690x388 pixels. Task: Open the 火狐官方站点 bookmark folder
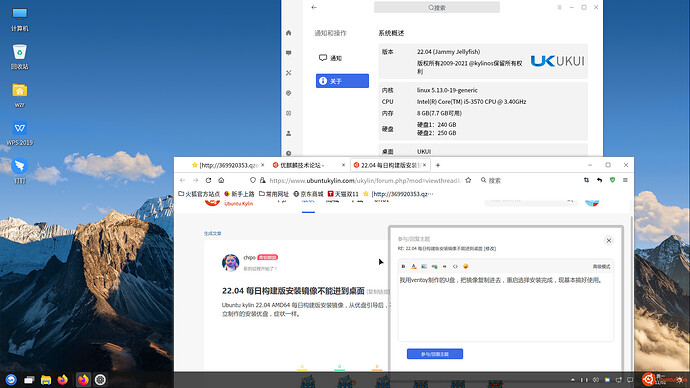[199, 194]
